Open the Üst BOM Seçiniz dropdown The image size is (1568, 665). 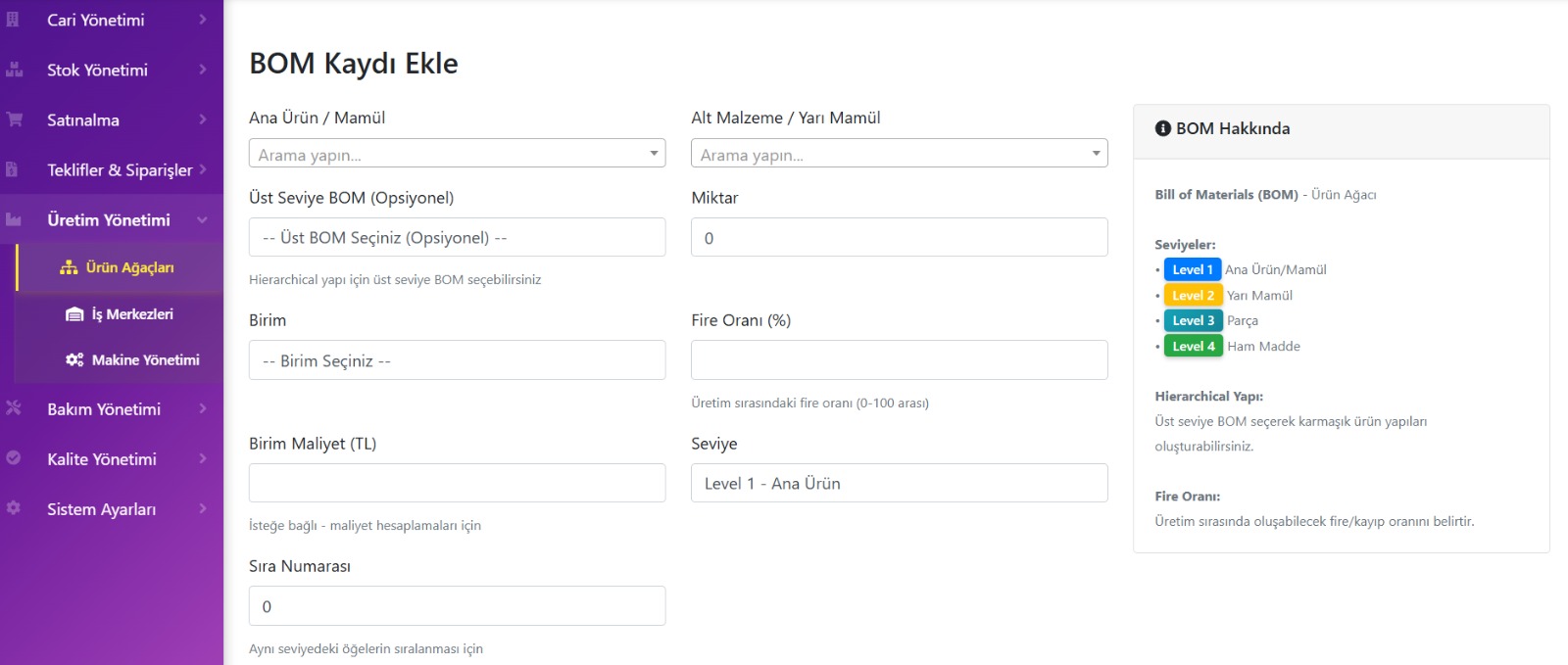457,238
